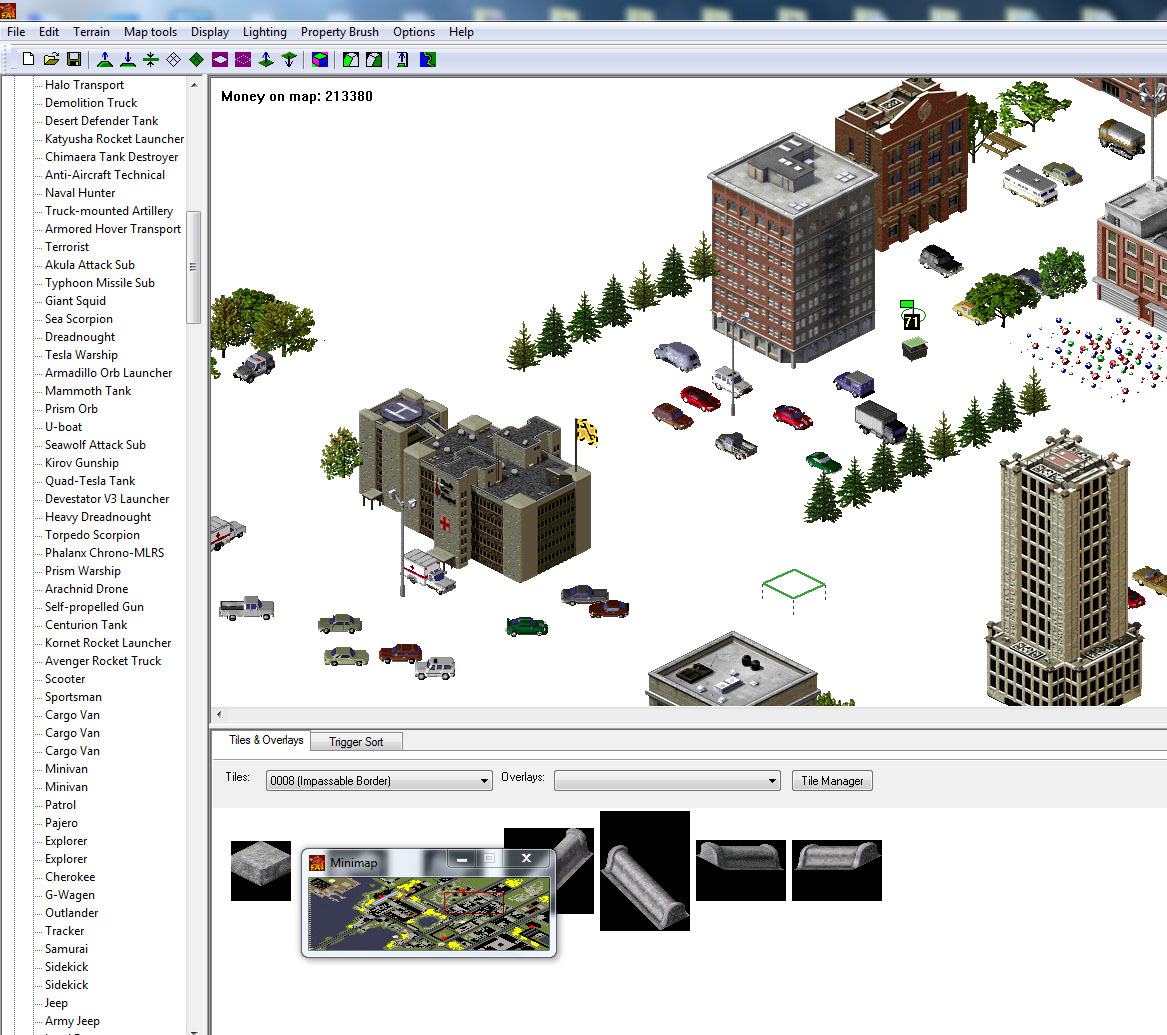Viewport: 1167px width, 1035px height.
Task: Create a new map with New icon
Action: (28, 60)
